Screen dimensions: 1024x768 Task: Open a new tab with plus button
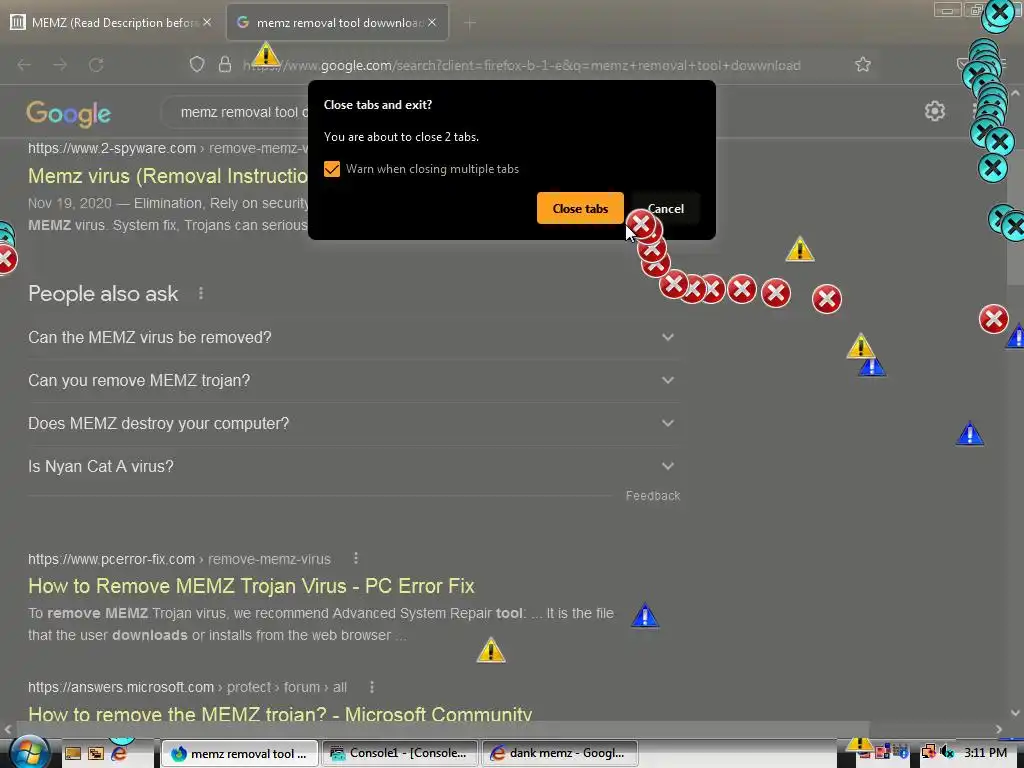[470, 24]
